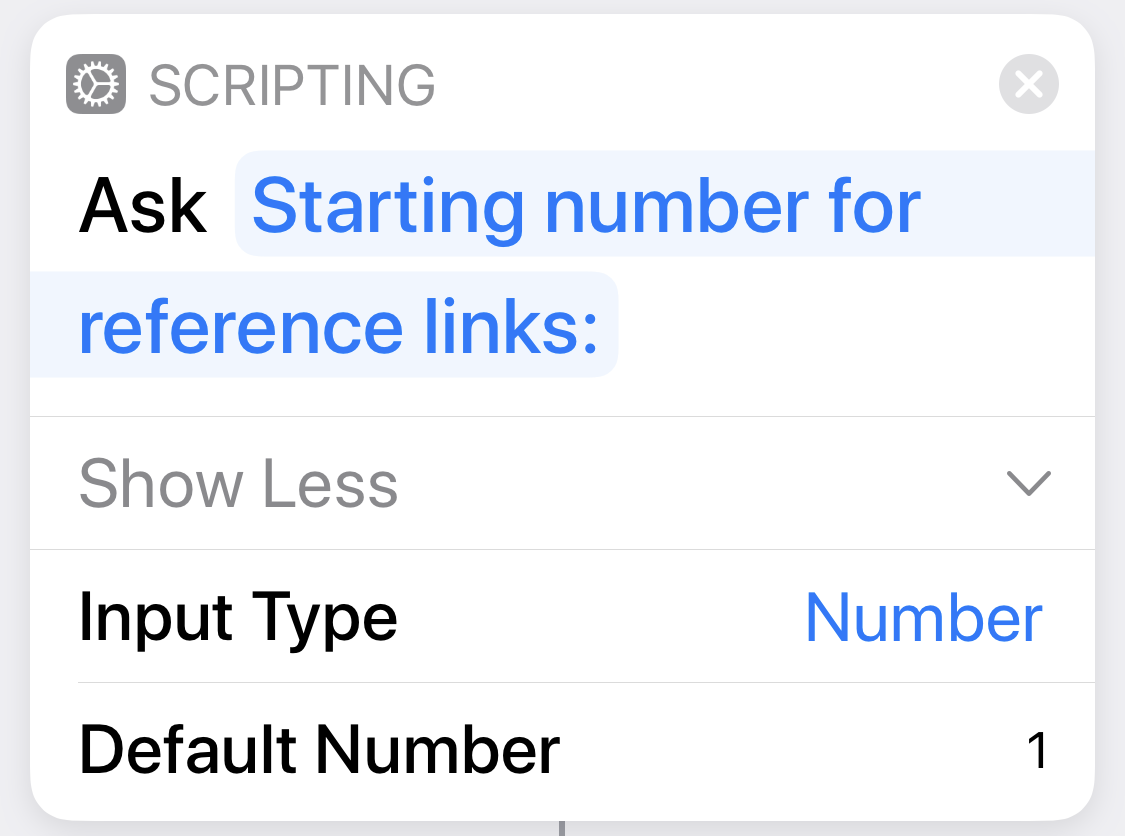Viewport: 1125px width, 836px height.
Task: Click the Scripting gear icon
Action: 96,84
